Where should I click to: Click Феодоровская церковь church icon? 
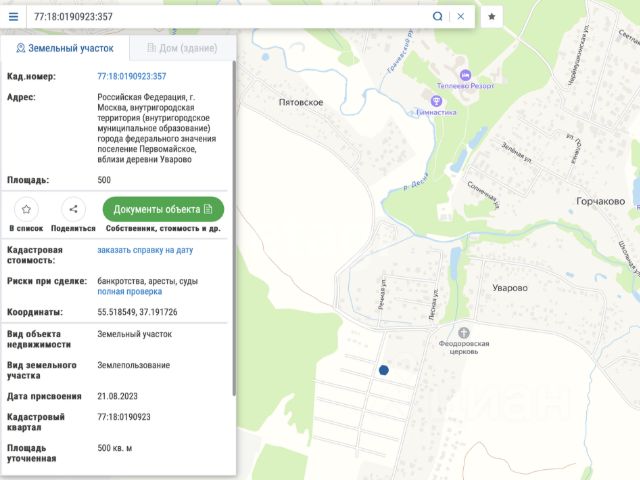[x=464, y=333]
